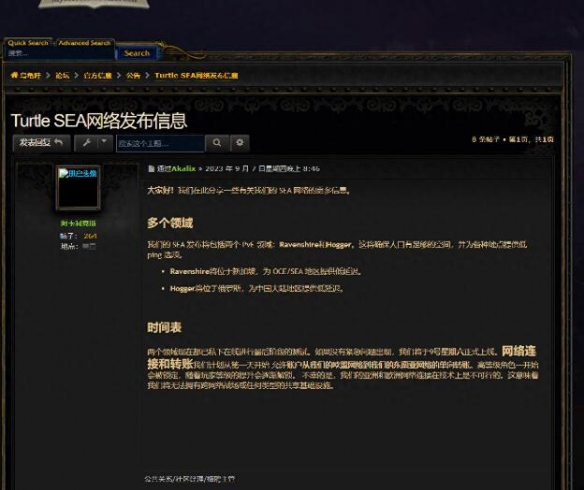Open author Akalix profile link
Viewport: 584px width, 490px height.
tap(183, 169)
